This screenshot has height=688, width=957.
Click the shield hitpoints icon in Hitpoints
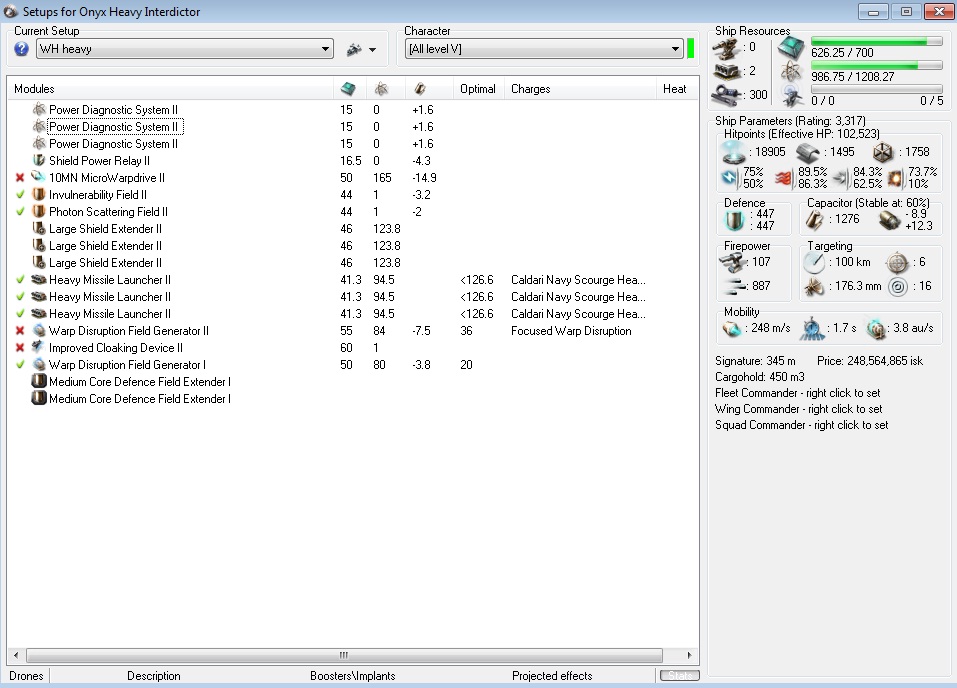735,152
